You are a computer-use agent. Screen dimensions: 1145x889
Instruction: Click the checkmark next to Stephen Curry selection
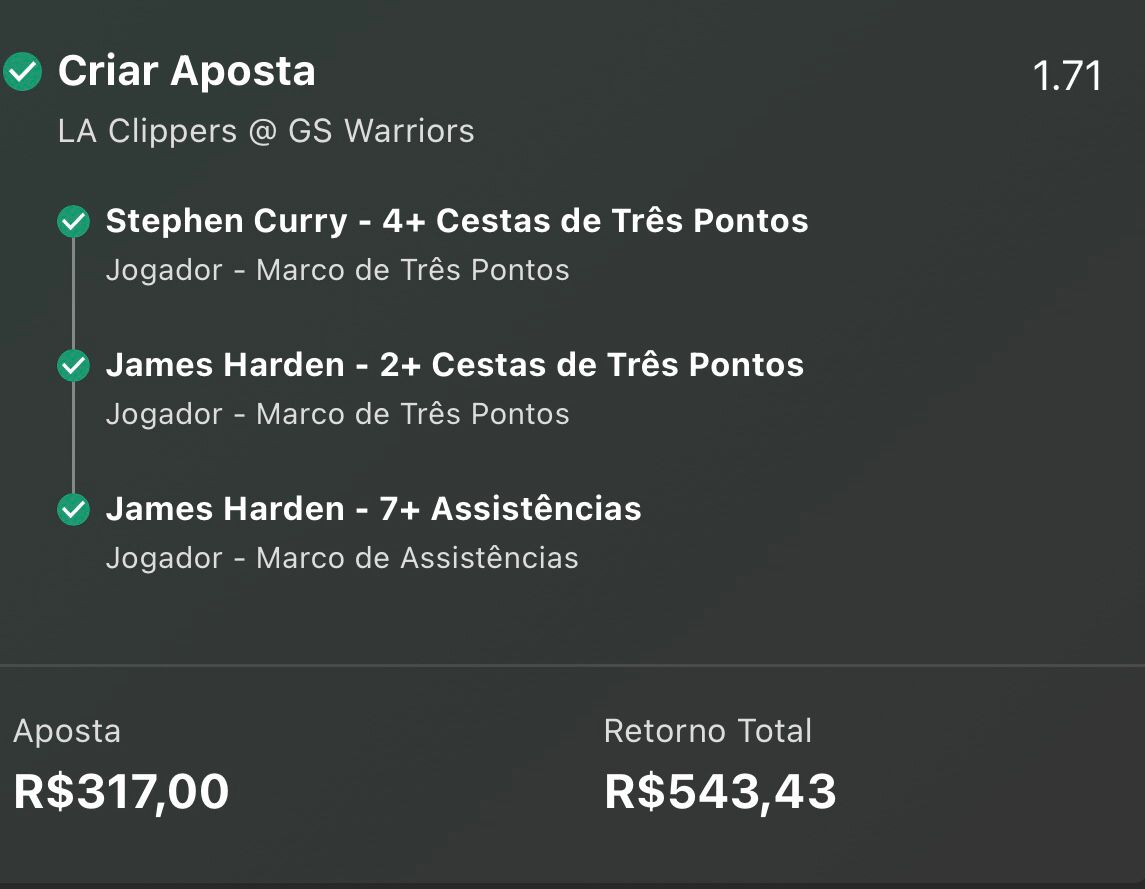click(x=74, y=221)
